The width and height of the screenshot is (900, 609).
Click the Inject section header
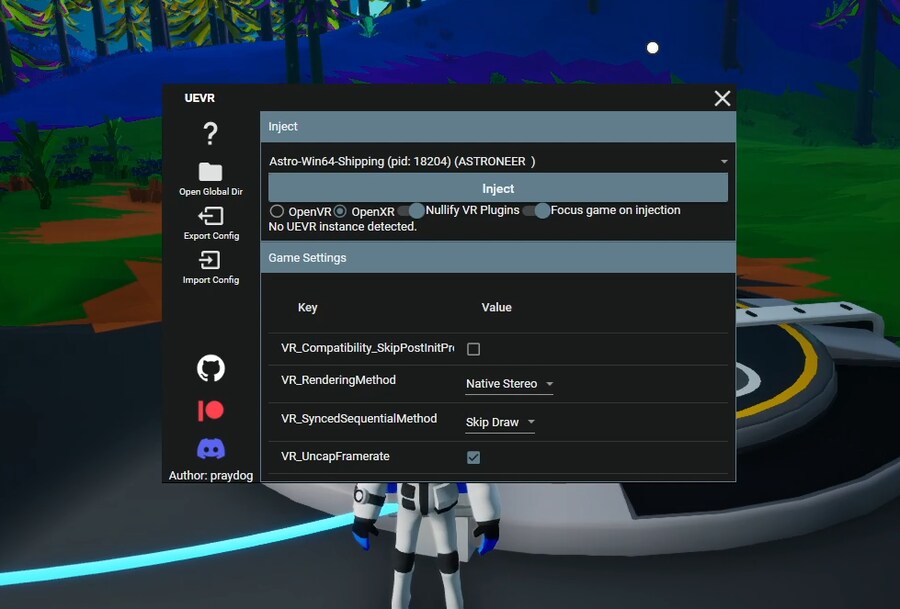click(498, 127)
